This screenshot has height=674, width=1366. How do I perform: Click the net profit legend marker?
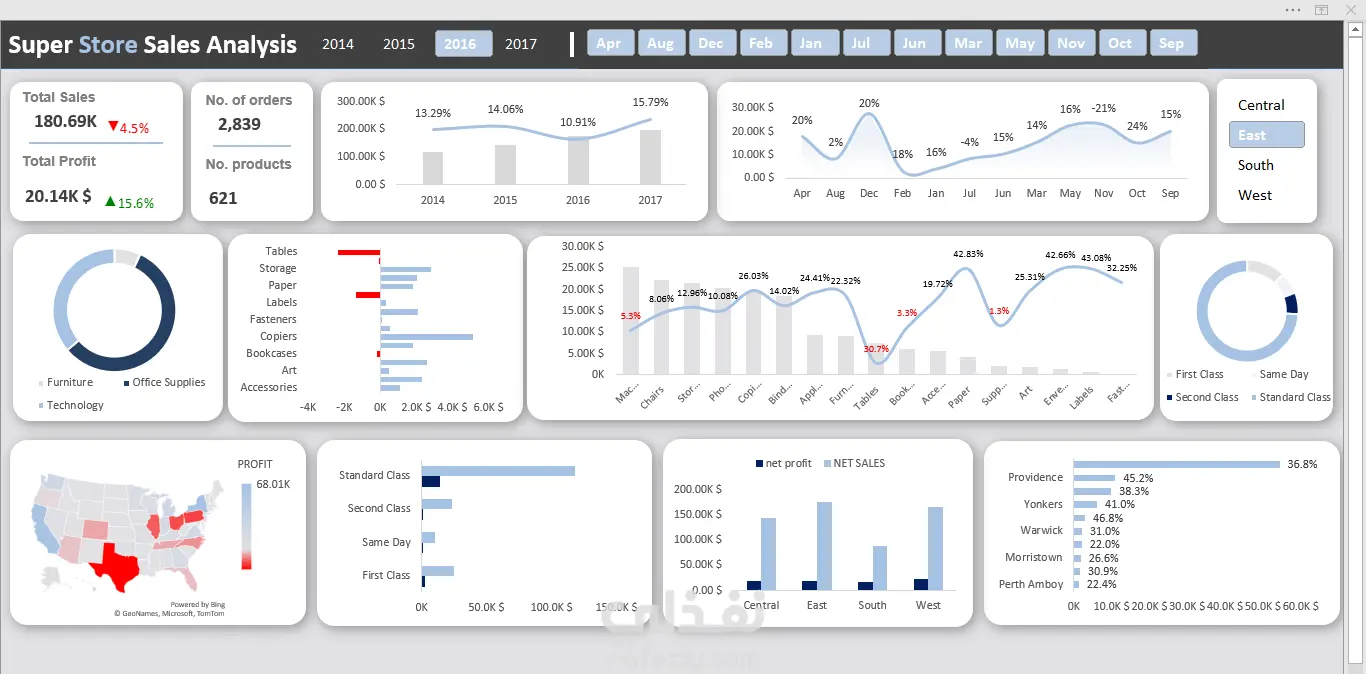click(x=759, y=464)
